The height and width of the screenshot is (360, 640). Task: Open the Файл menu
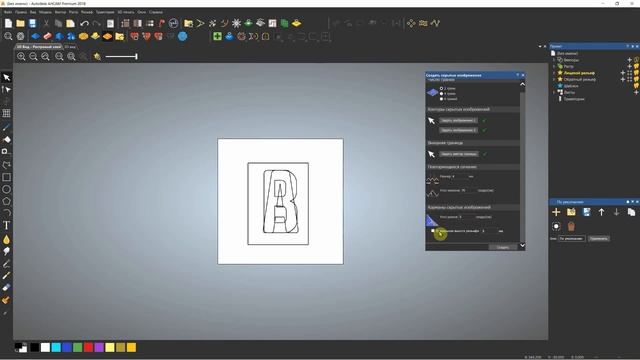click(x=8, y=12)
